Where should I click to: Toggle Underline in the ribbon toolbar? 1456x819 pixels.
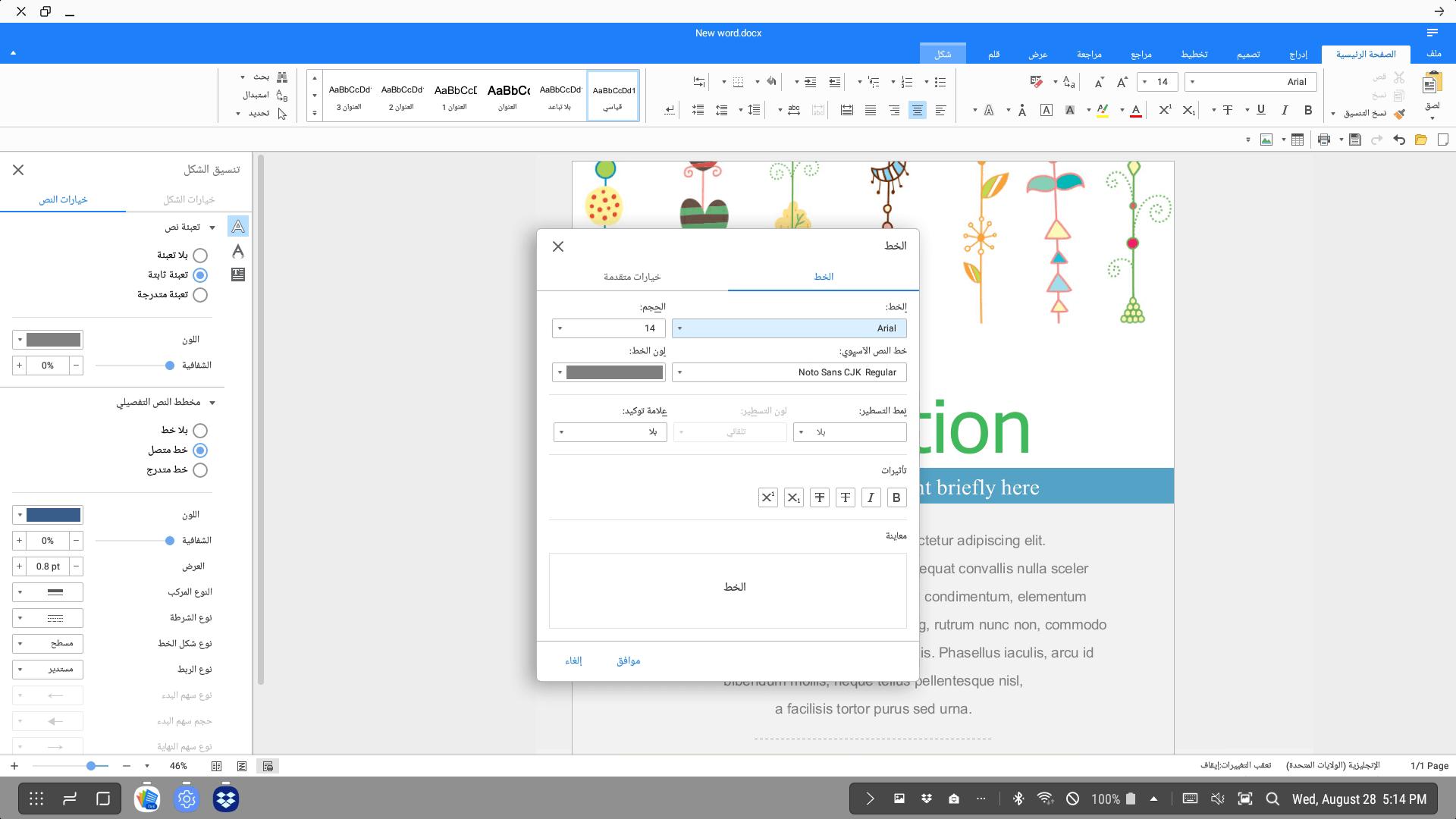(1261, 111)
